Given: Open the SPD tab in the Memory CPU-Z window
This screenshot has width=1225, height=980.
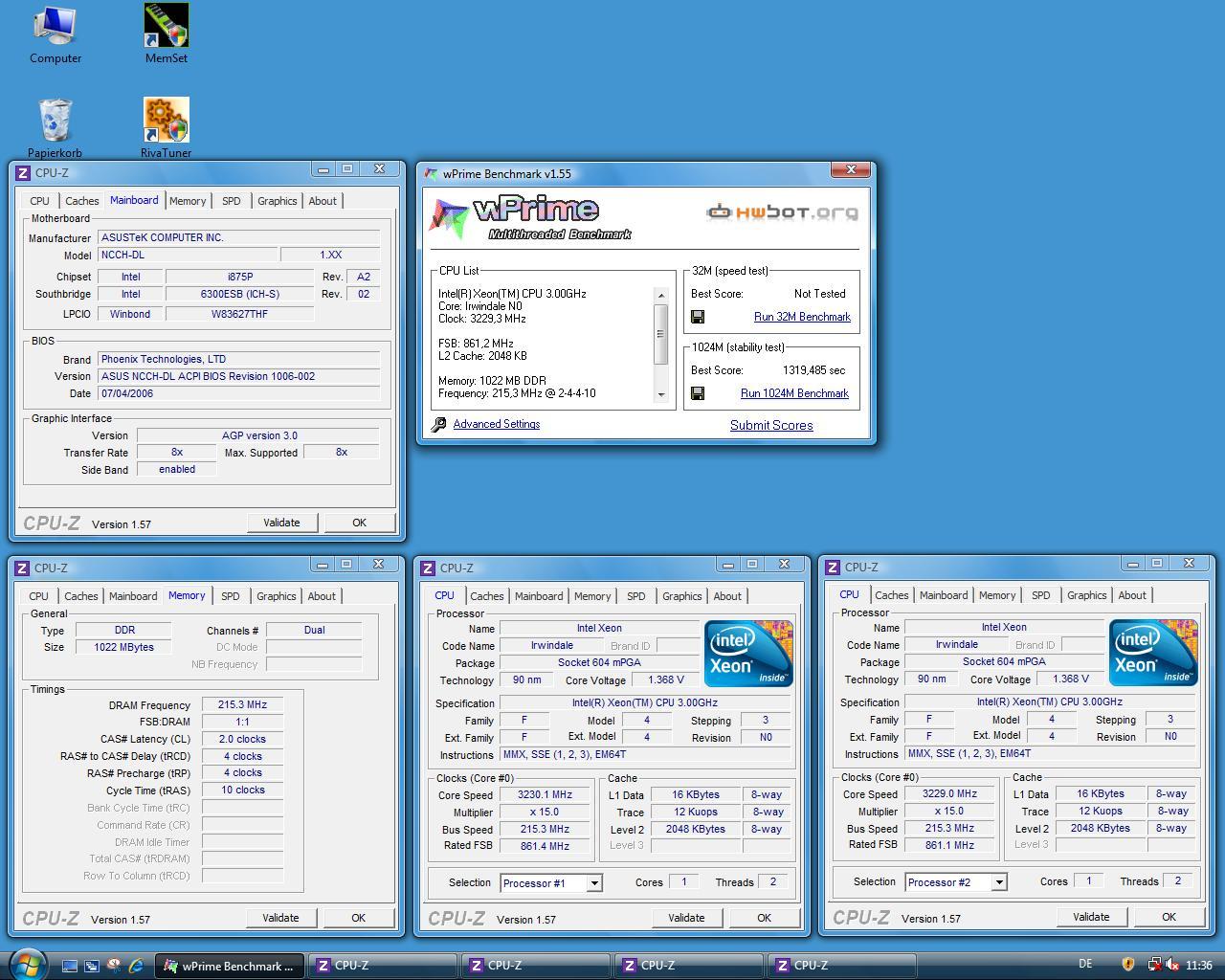Looking at the screenshot, I should click(231, 596).
